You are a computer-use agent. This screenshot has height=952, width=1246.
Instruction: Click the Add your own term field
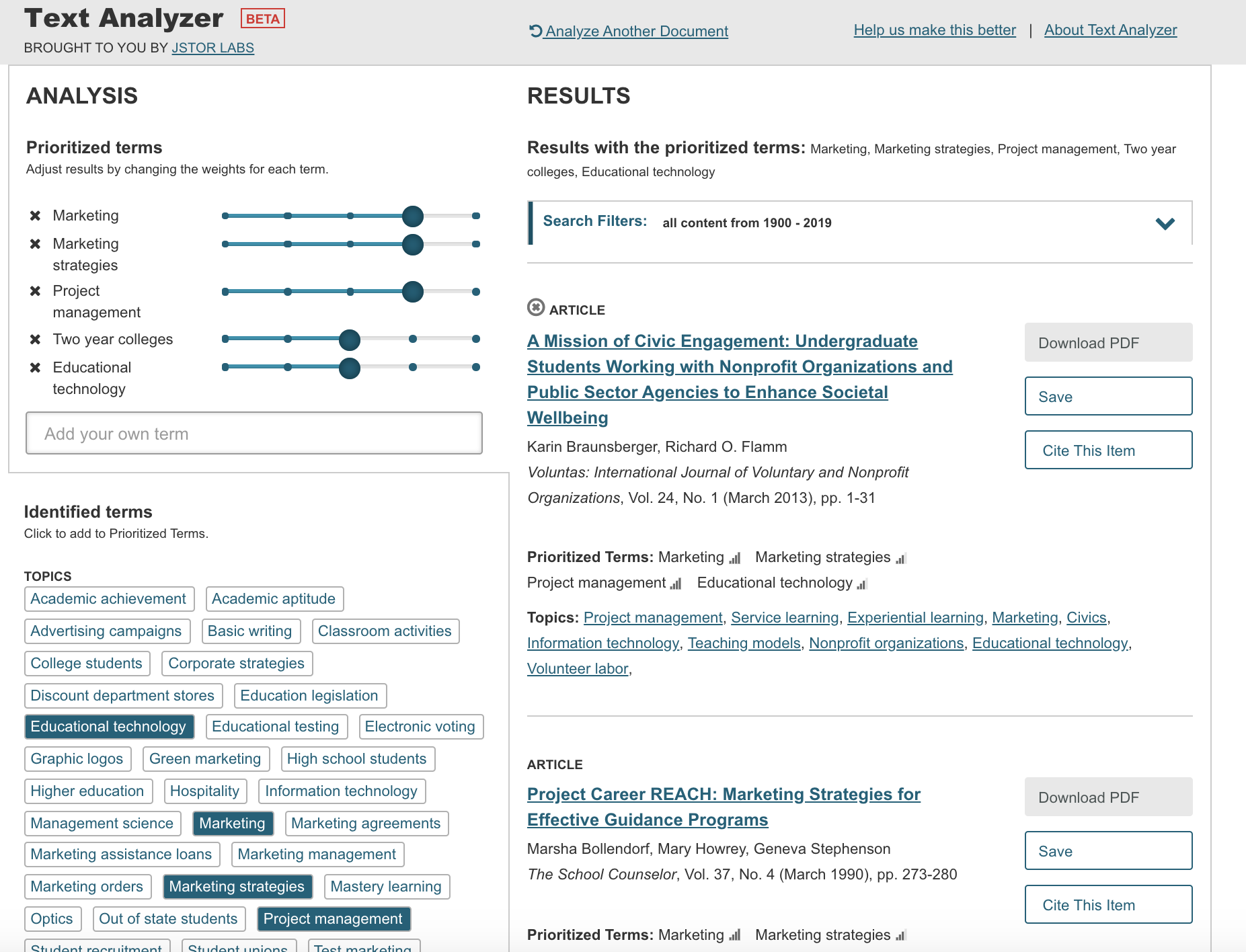254,433
